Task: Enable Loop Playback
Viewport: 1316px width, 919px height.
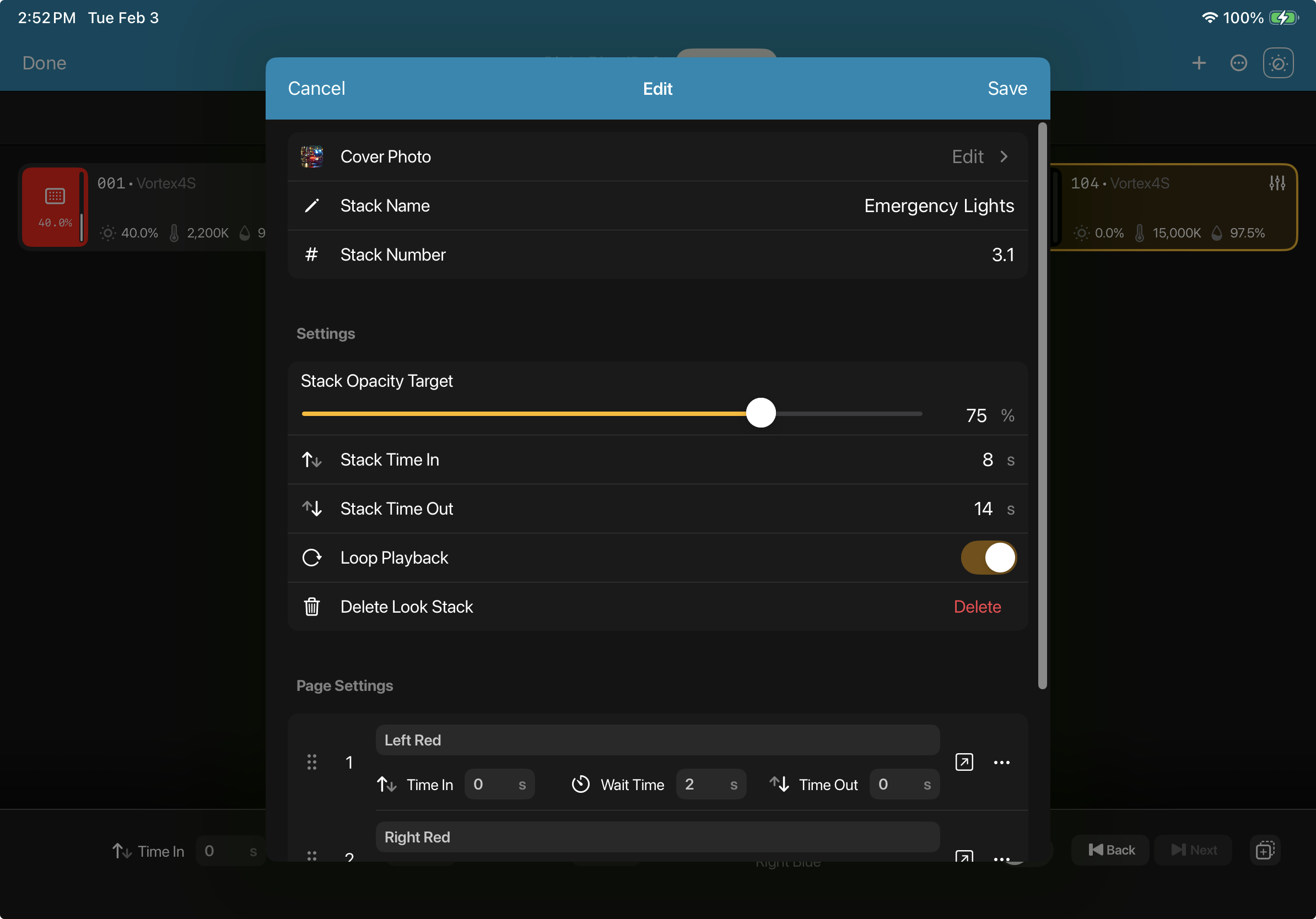Action: point(988,558)
